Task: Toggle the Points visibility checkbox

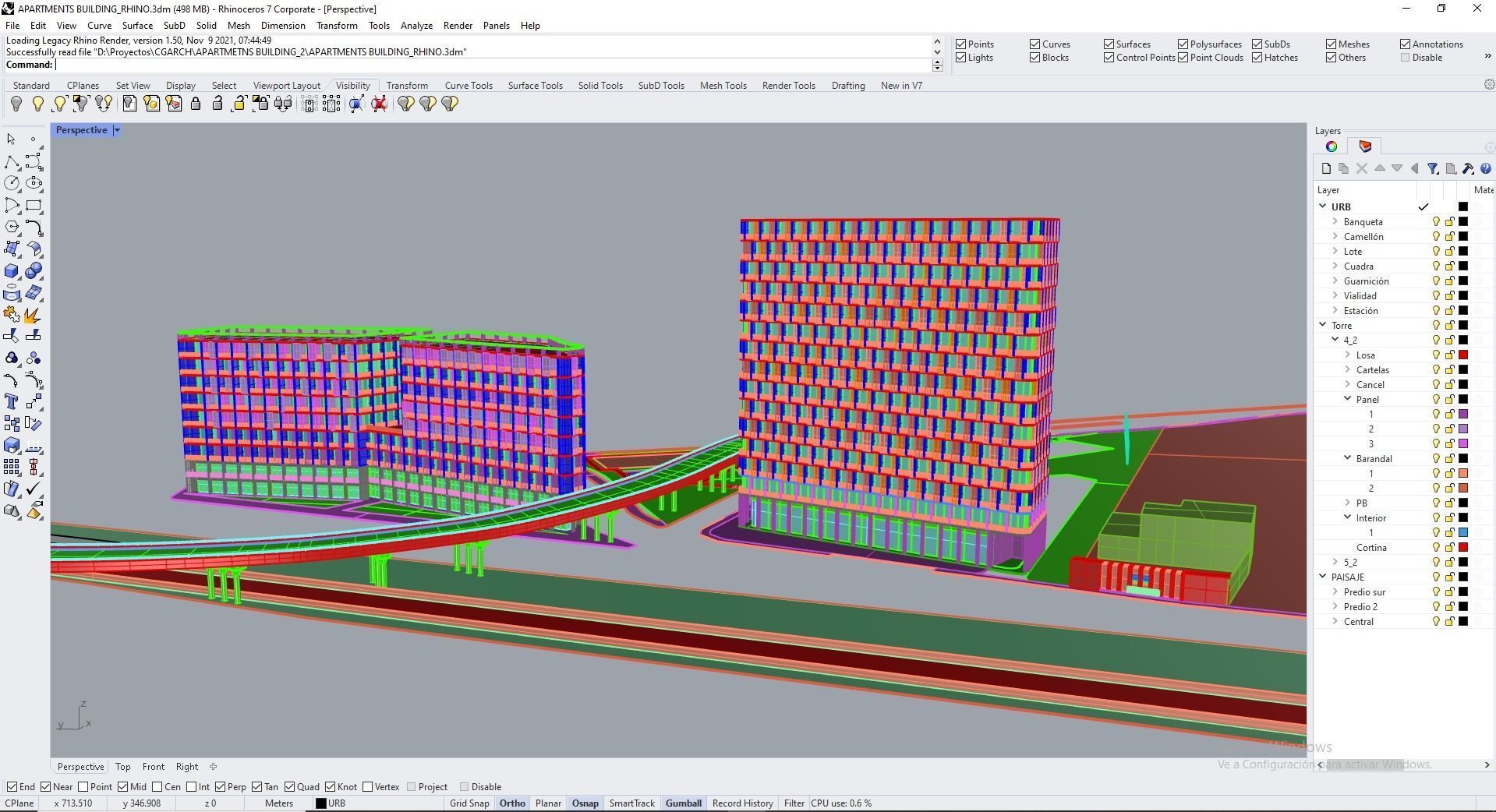Action: tap(960, 44)
